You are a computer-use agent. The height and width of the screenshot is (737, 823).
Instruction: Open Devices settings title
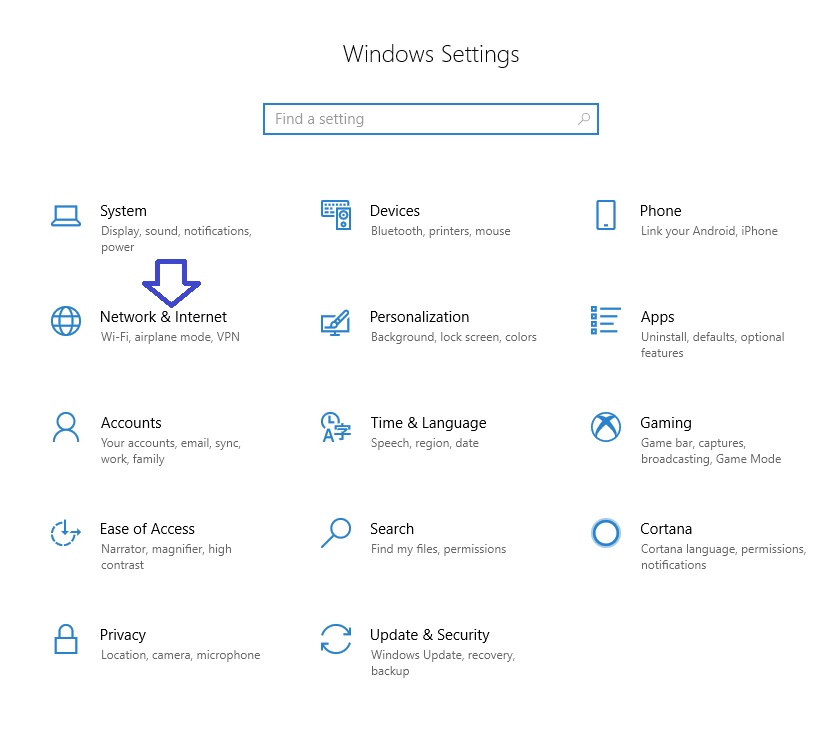tap(395, 211)
